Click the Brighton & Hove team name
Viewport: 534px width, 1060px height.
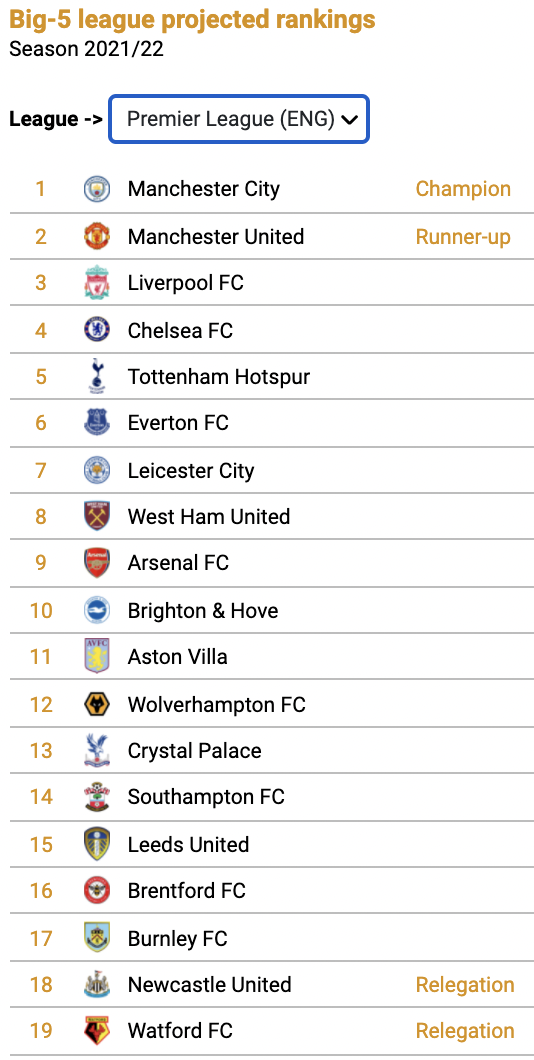point(203,610)
